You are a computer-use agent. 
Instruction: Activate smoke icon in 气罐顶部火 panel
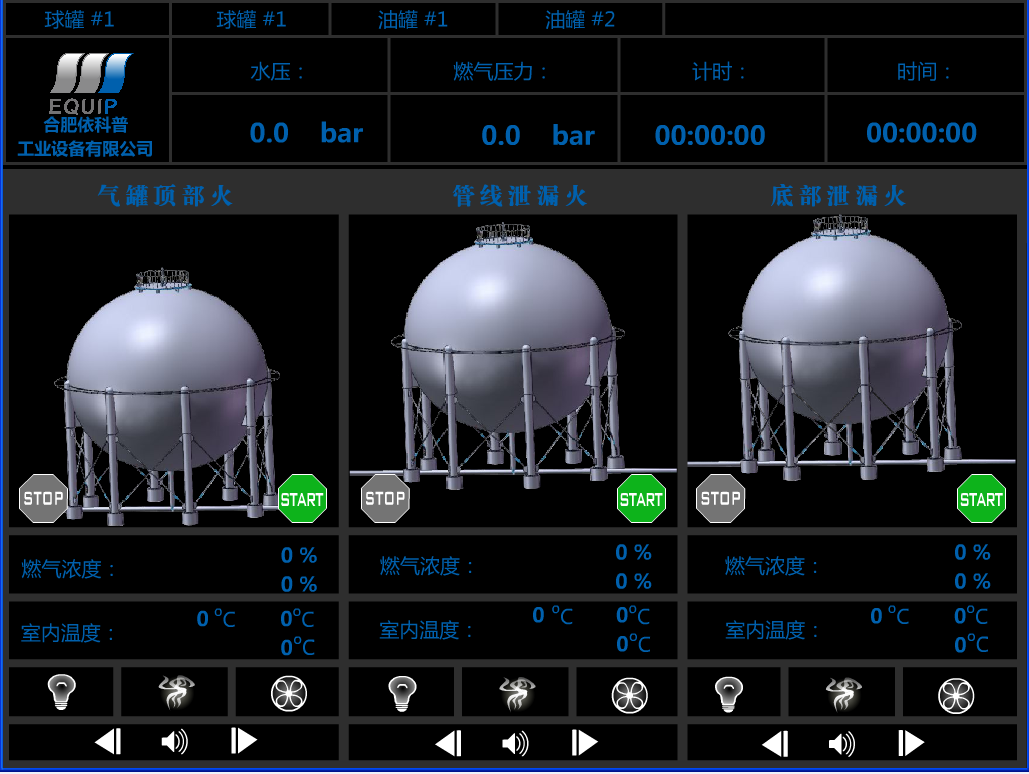point(176,692)
